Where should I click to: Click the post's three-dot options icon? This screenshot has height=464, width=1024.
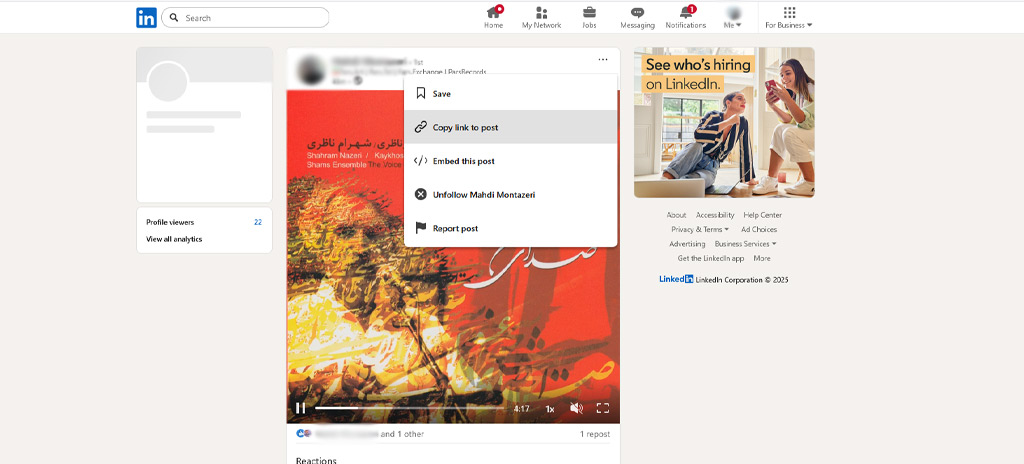point(603,60)
